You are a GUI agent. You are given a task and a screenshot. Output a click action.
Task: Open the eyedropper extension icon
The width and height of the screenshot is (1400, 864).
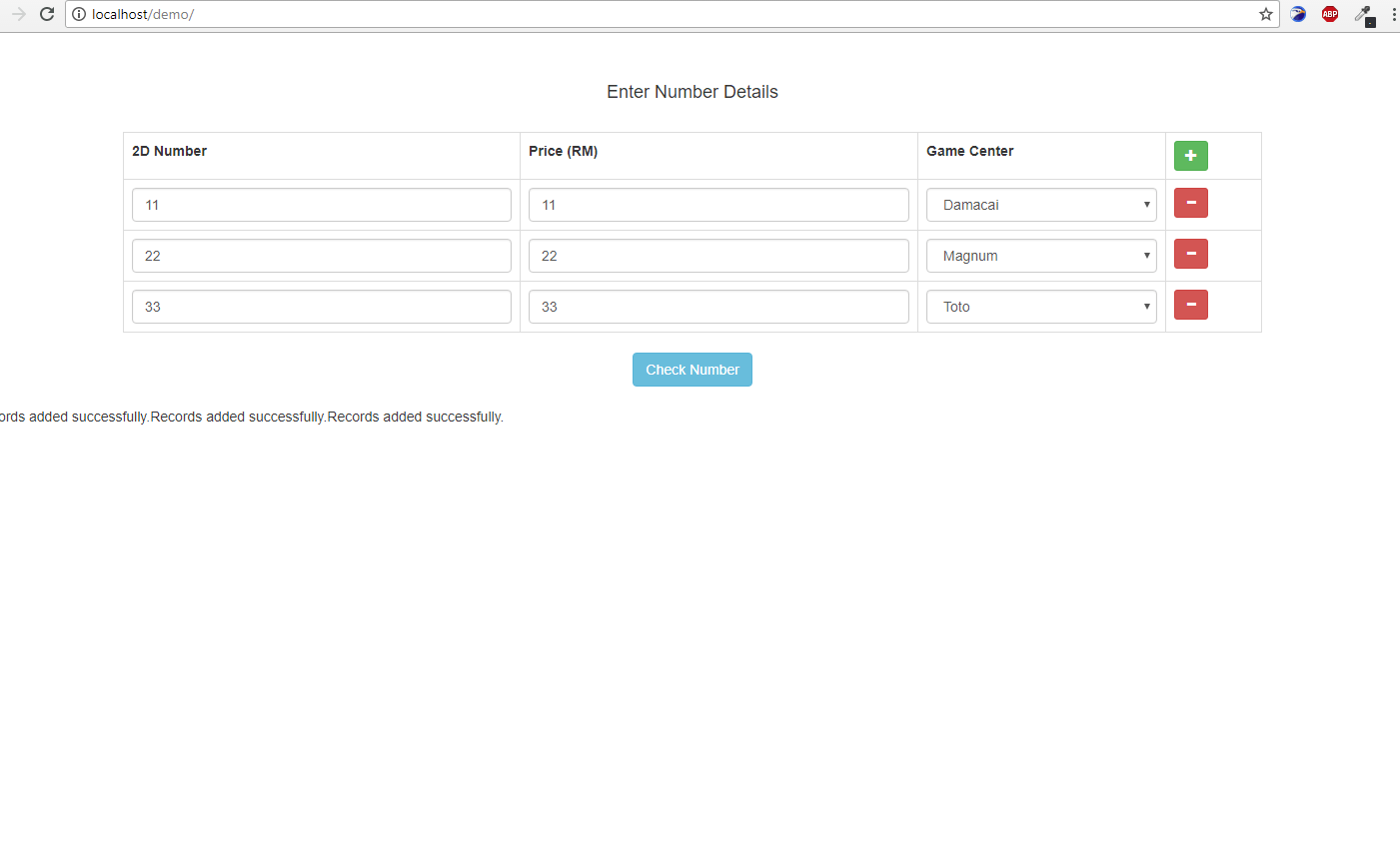[x=1364, y=14]
